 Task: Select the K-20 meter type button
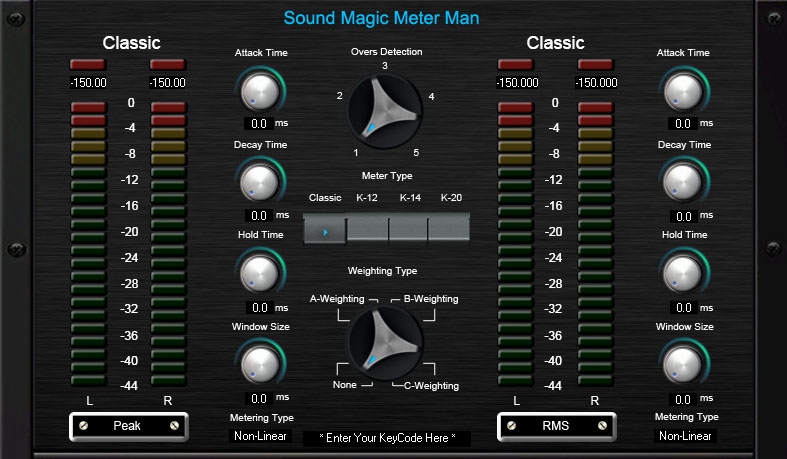(x=449, y=230)
